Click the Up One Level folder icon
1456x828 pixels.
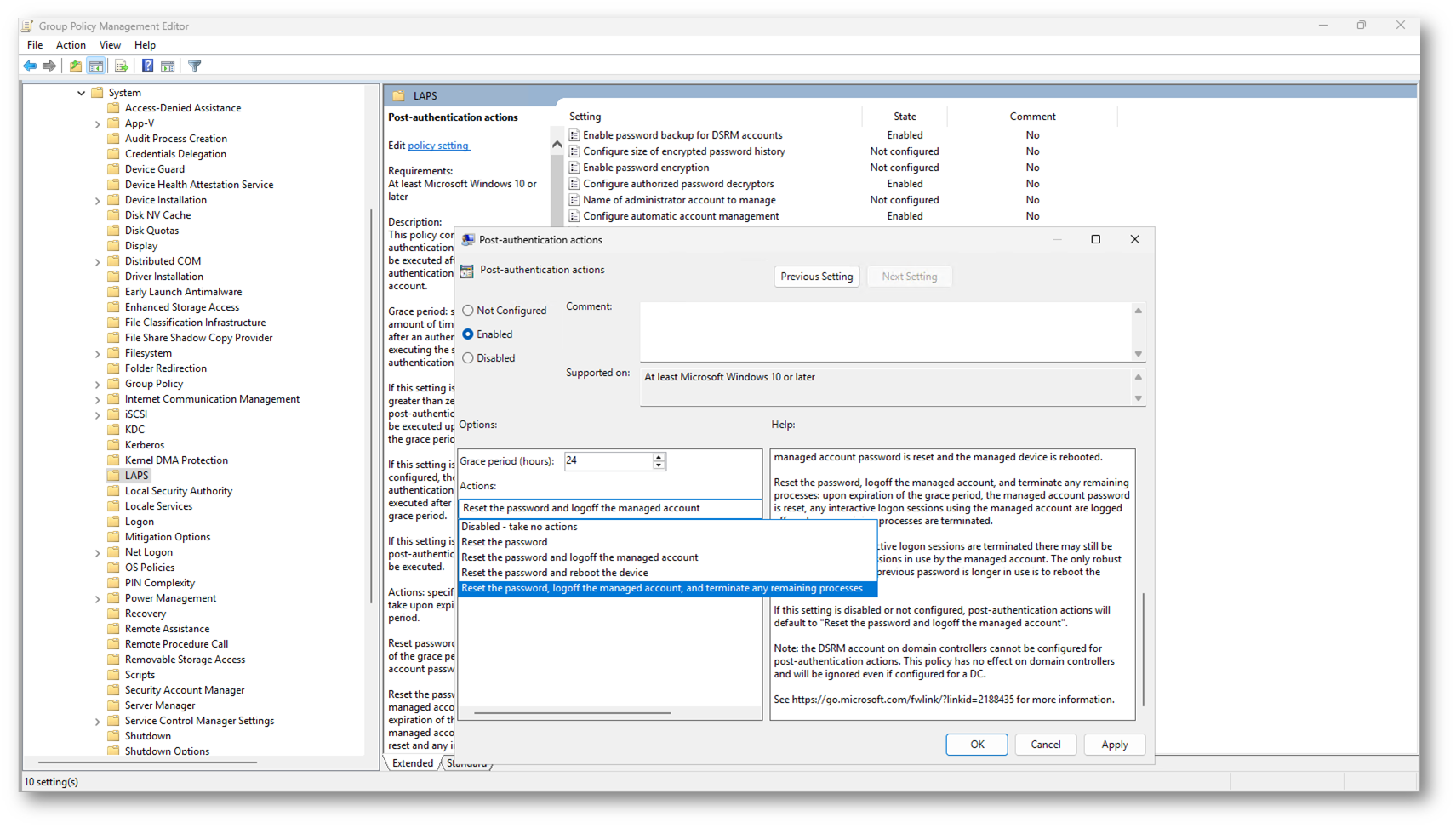click(76, 66)
